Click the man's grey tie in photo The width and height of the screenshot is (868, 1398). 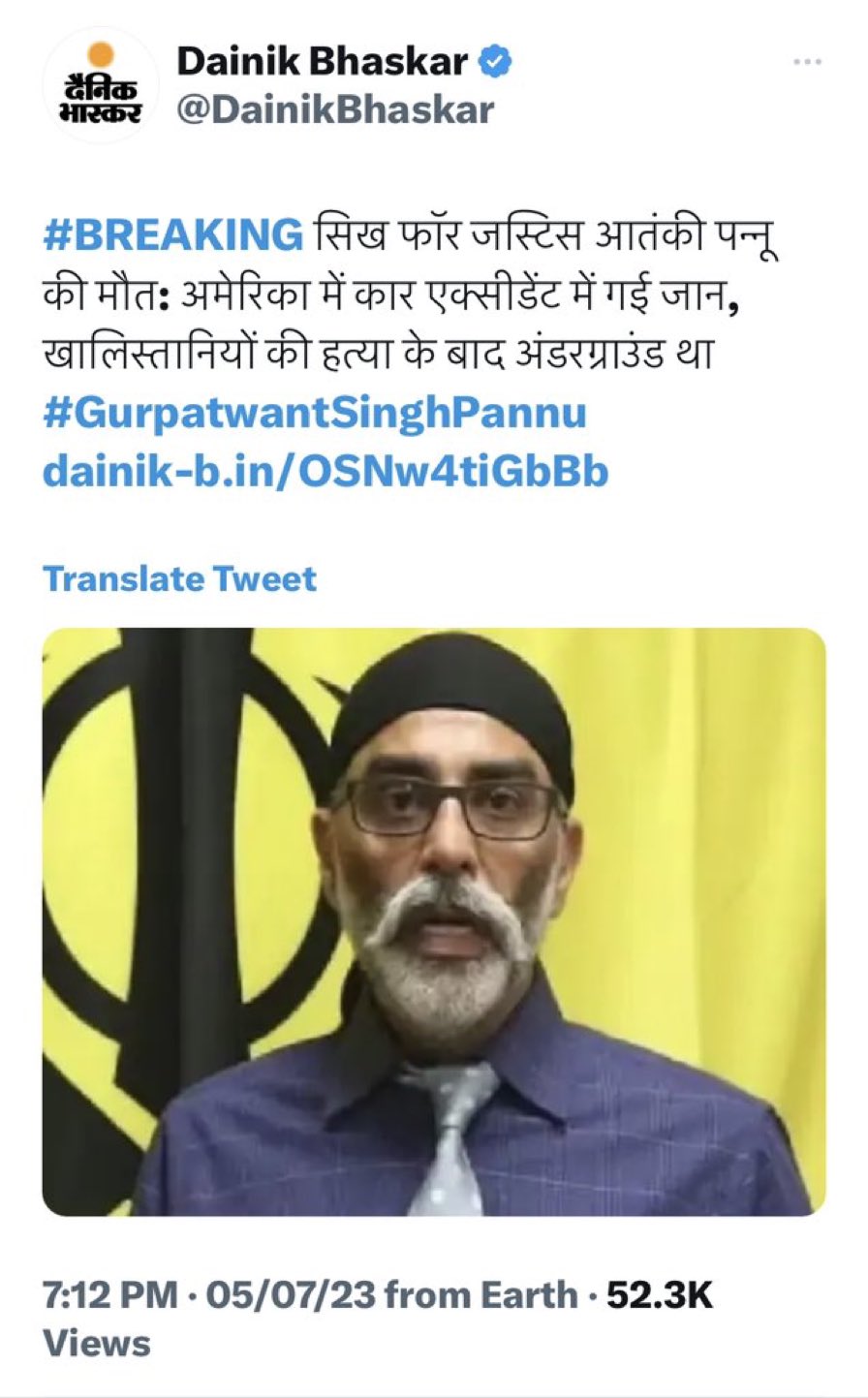click(x=449, y=1135)
